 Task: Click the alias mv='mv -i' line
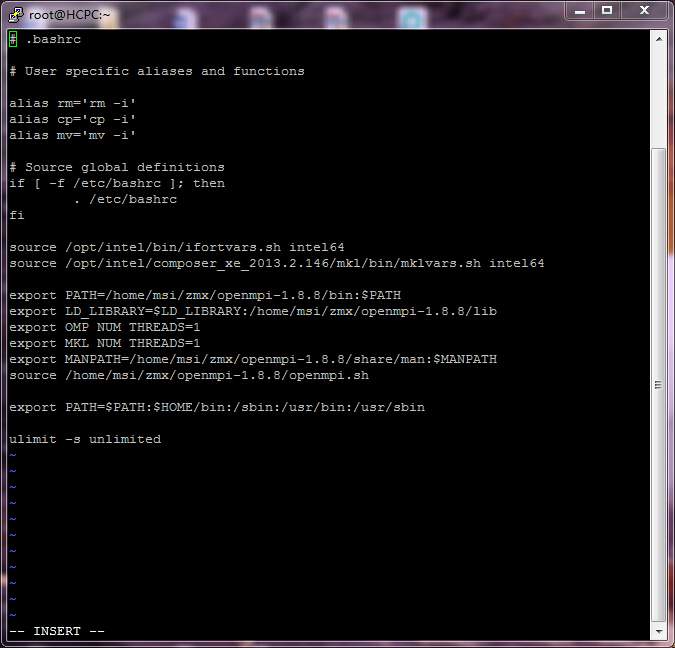72,135
